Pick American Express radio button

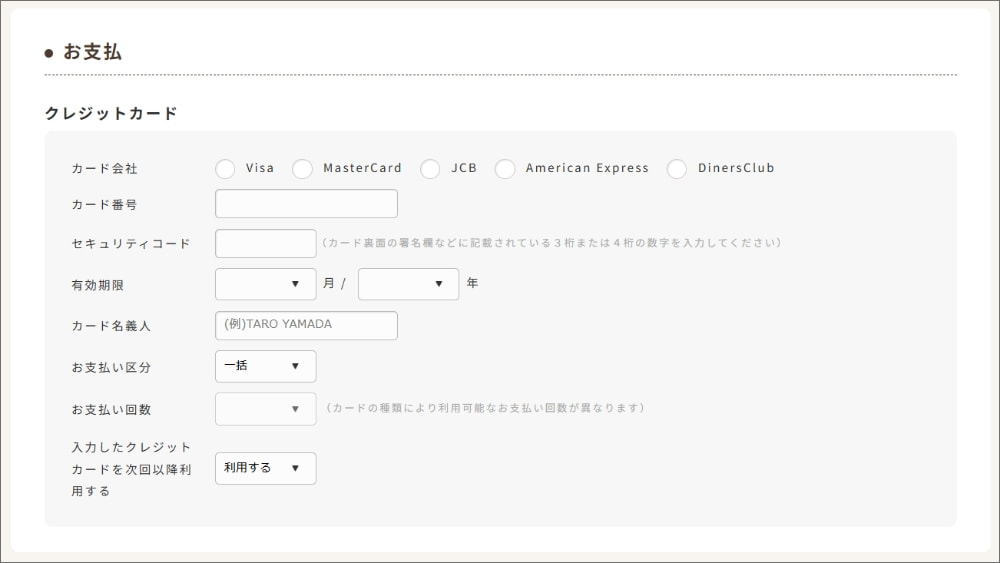click(x=505, y=169)
